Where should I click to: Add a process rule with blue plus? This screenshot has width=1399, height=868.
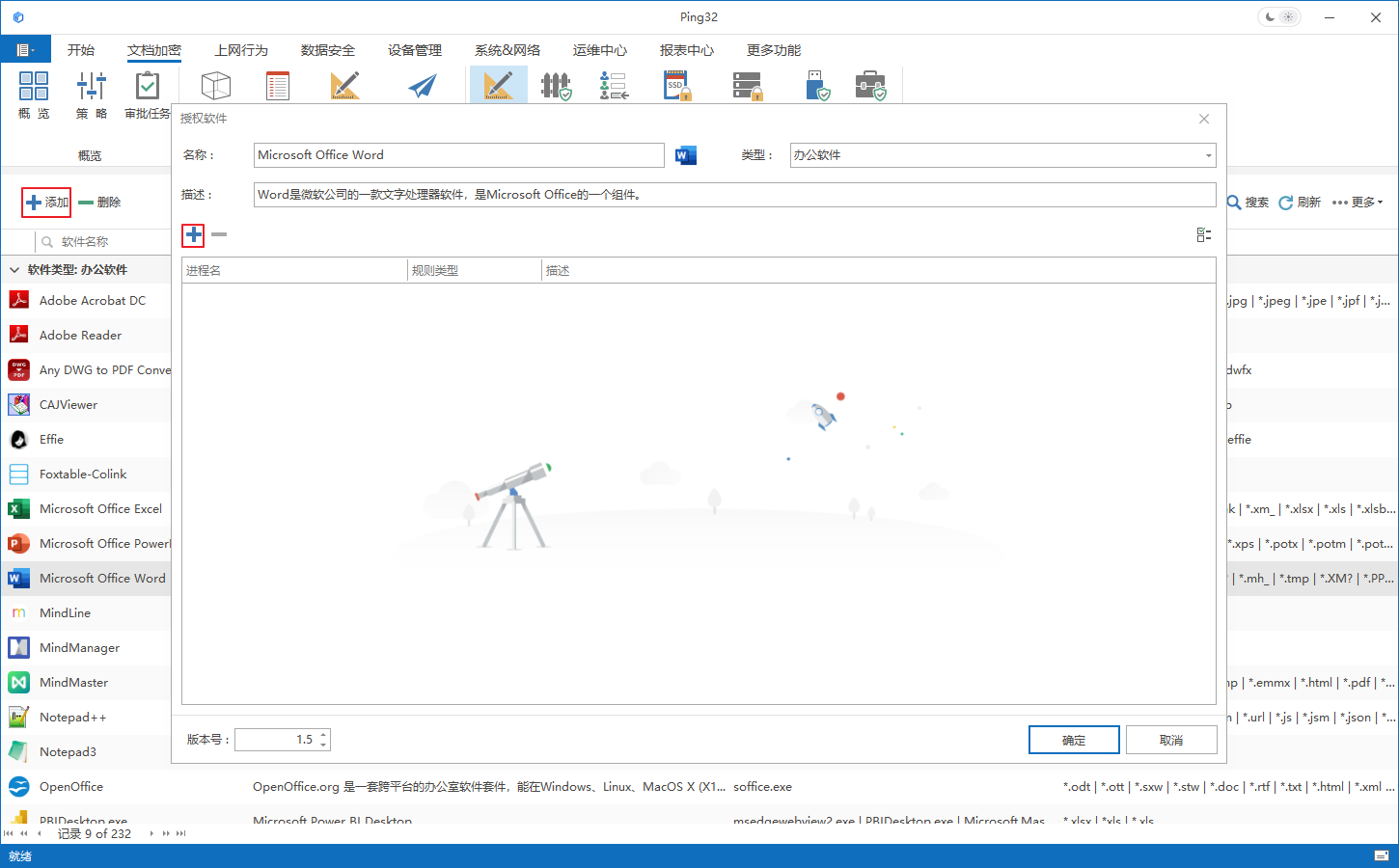pyautogui.click(x=194, y=234)
